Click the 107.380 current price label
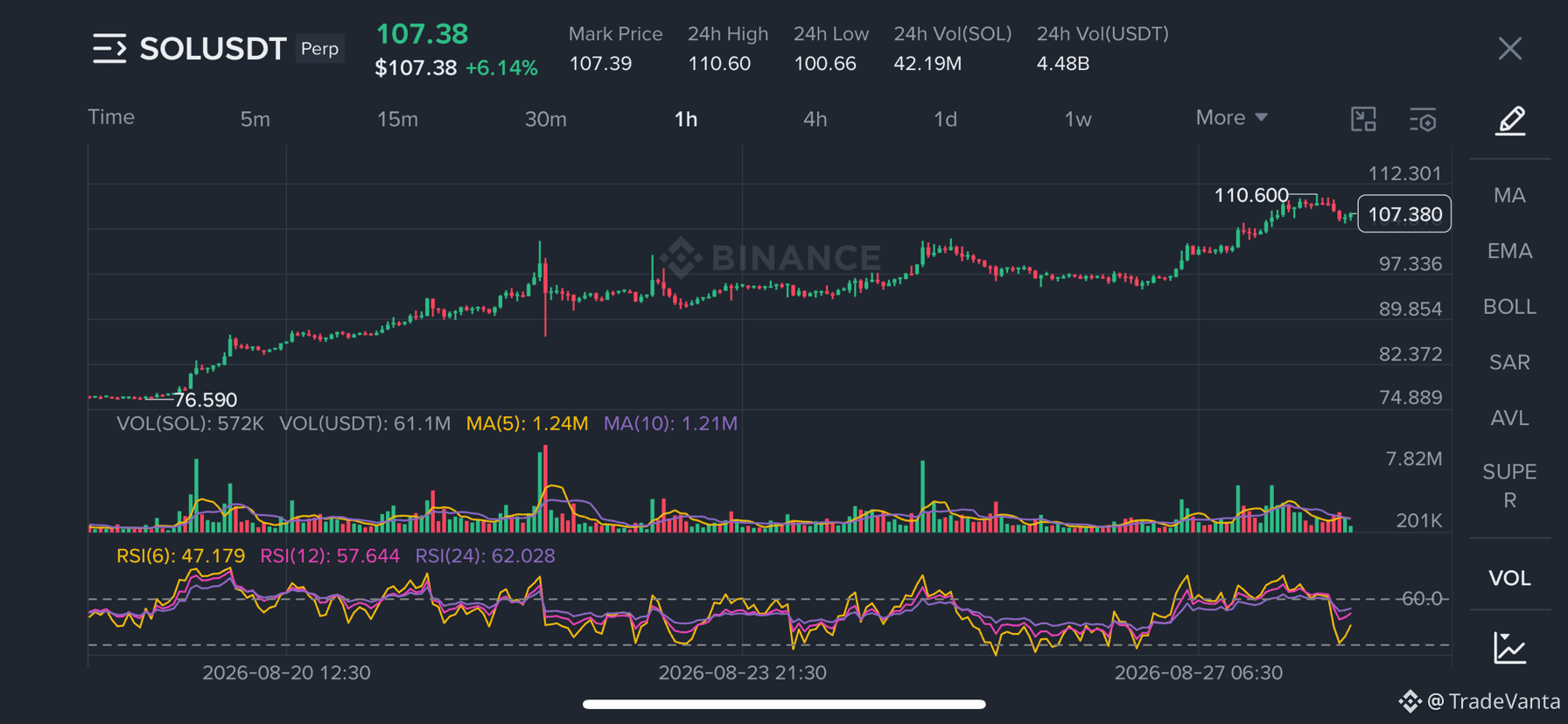1568x724 pixels. click(1404, 214)
